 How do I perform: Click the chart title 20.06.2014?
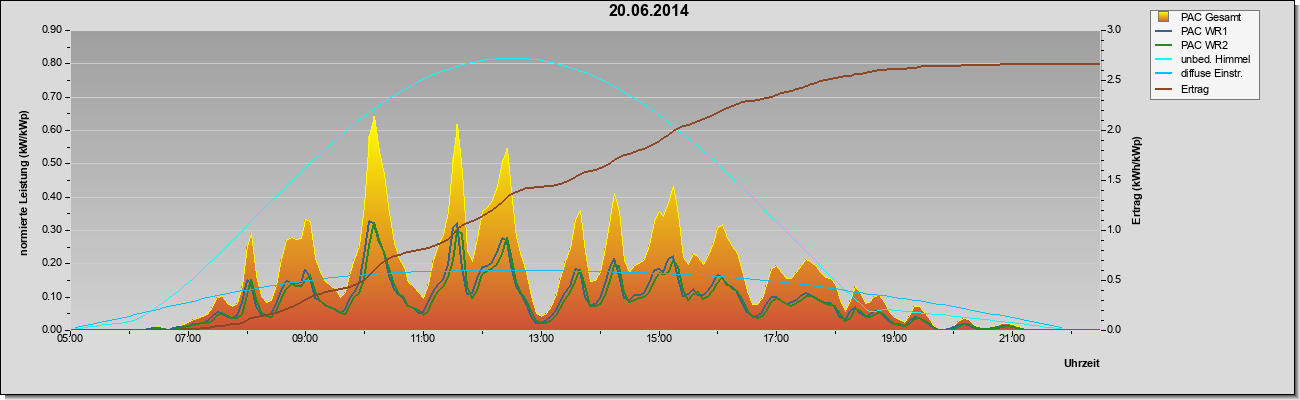pyautogui.click(x=648, y=12)
